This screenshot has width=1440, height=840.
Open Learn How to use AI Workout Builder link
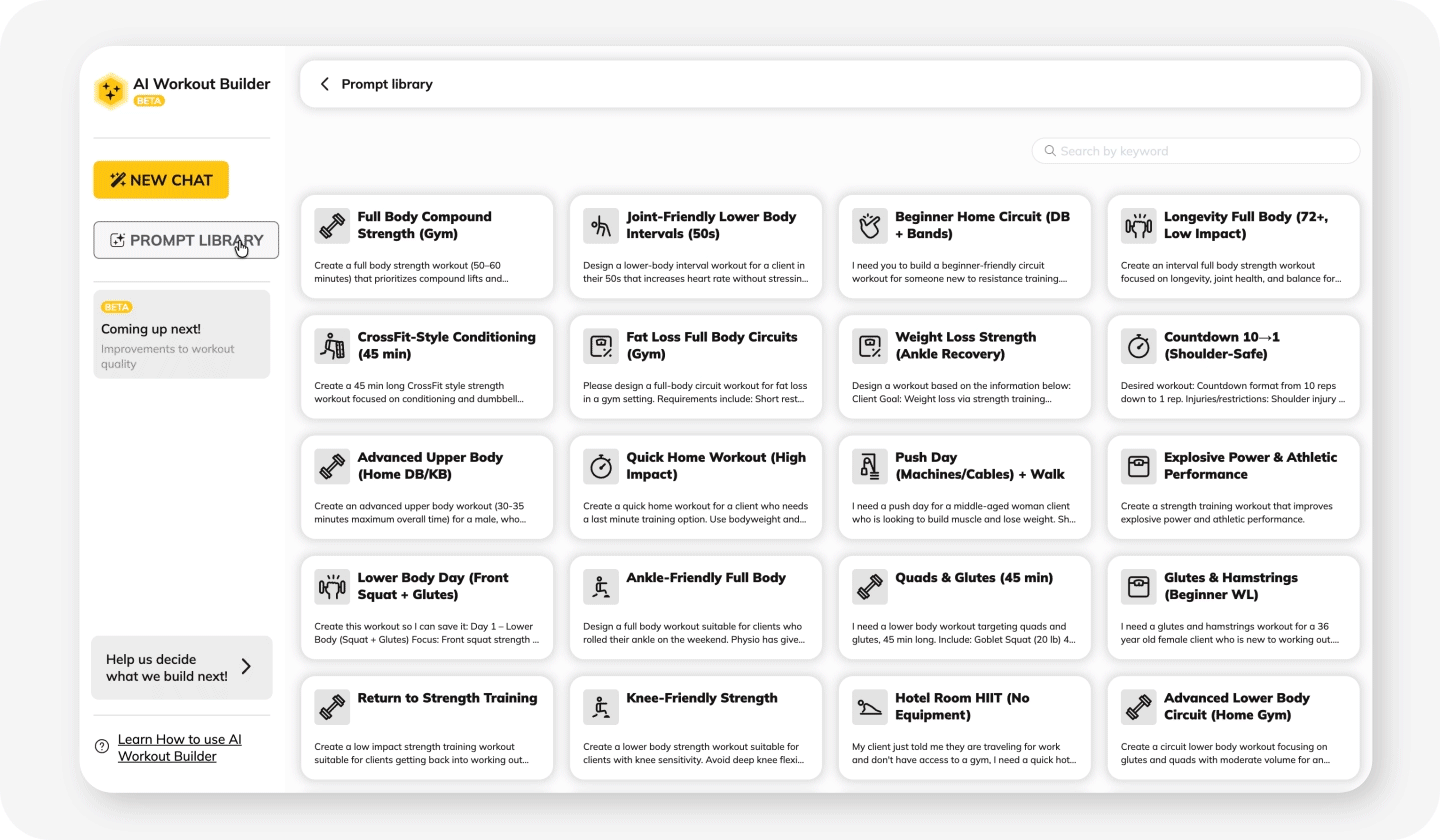point(180,747)
